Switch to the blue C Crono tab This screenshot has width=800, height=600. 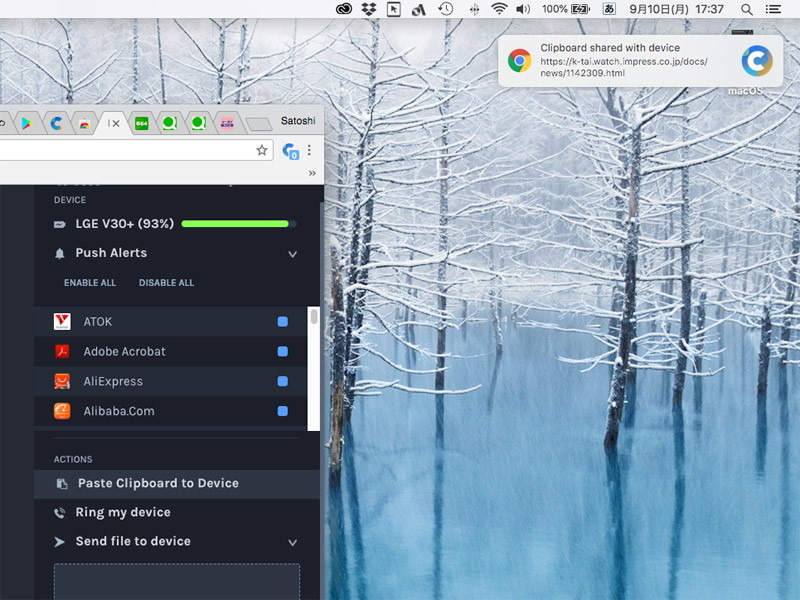pyautogui.click(x=56, y=123)
